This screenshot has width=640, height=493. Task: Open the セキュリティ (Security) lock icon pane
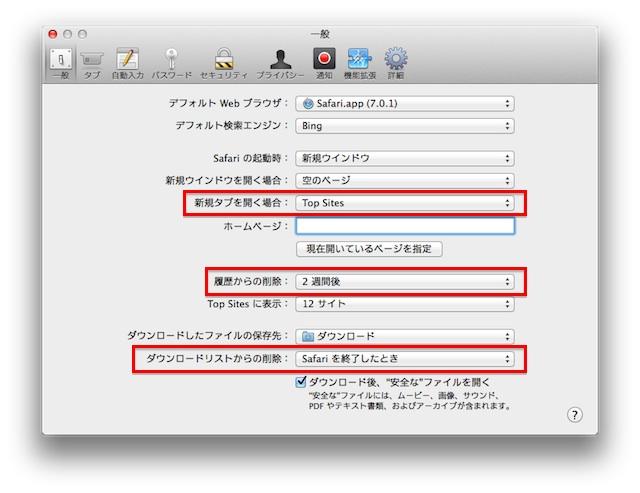pyautogui.click(x=224, y=64)
